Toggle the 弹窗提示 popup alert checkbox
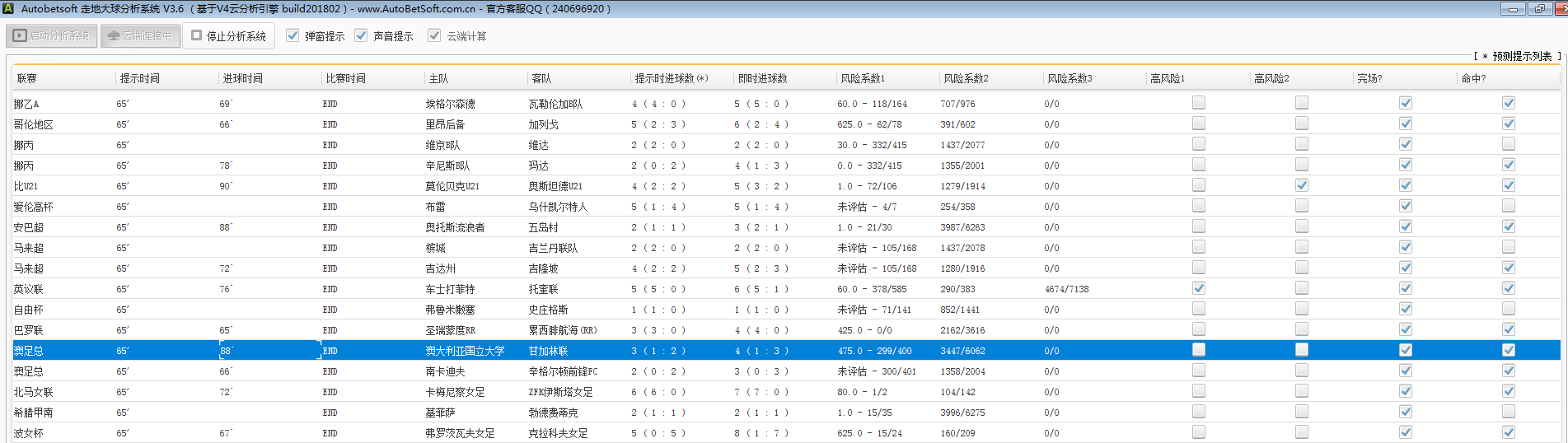The height and width of the screenshot is (443, 1568). [x=293, y=35]
